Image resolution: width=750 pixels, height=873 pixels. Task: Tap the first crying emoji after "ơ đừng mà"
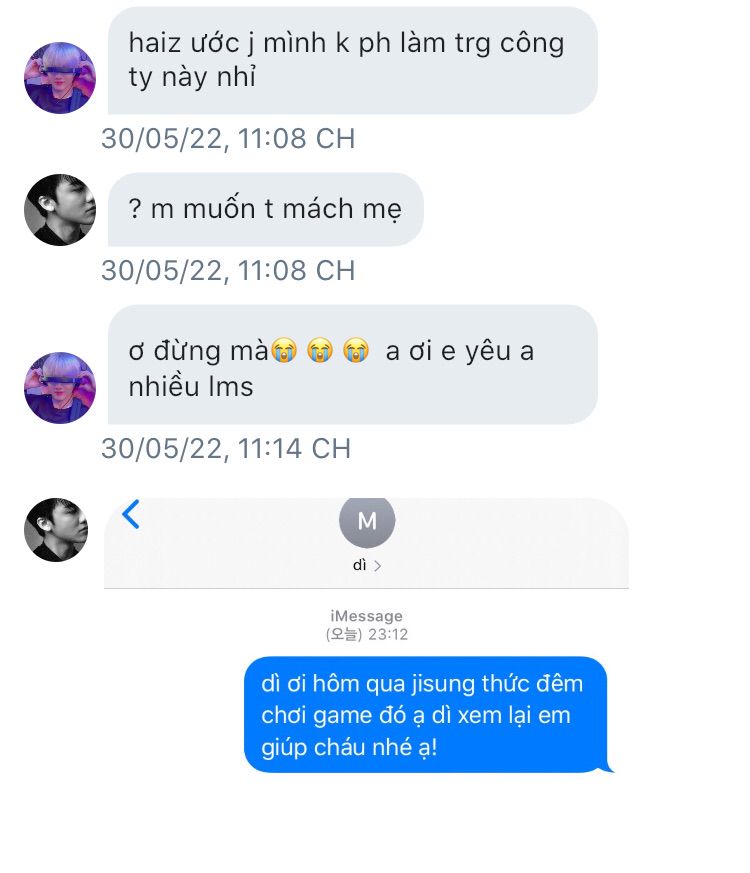click(x=284, y=351)
